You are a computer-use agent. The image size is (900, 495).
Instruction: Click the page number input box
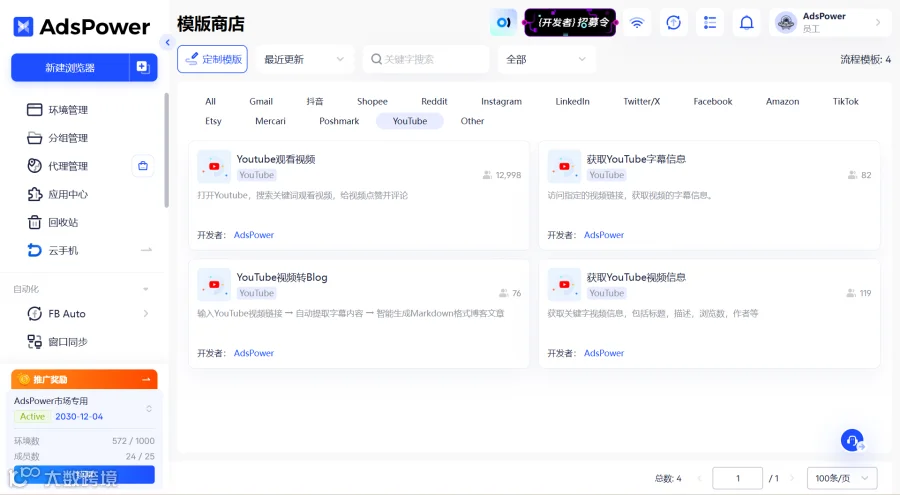click(738, 478)
